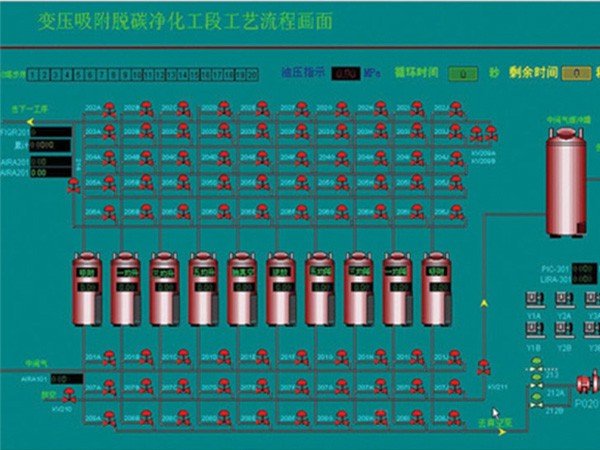Click the oil pressure indicator value field
The height and width of the screenshot is (450, 600).
point(346,73)
